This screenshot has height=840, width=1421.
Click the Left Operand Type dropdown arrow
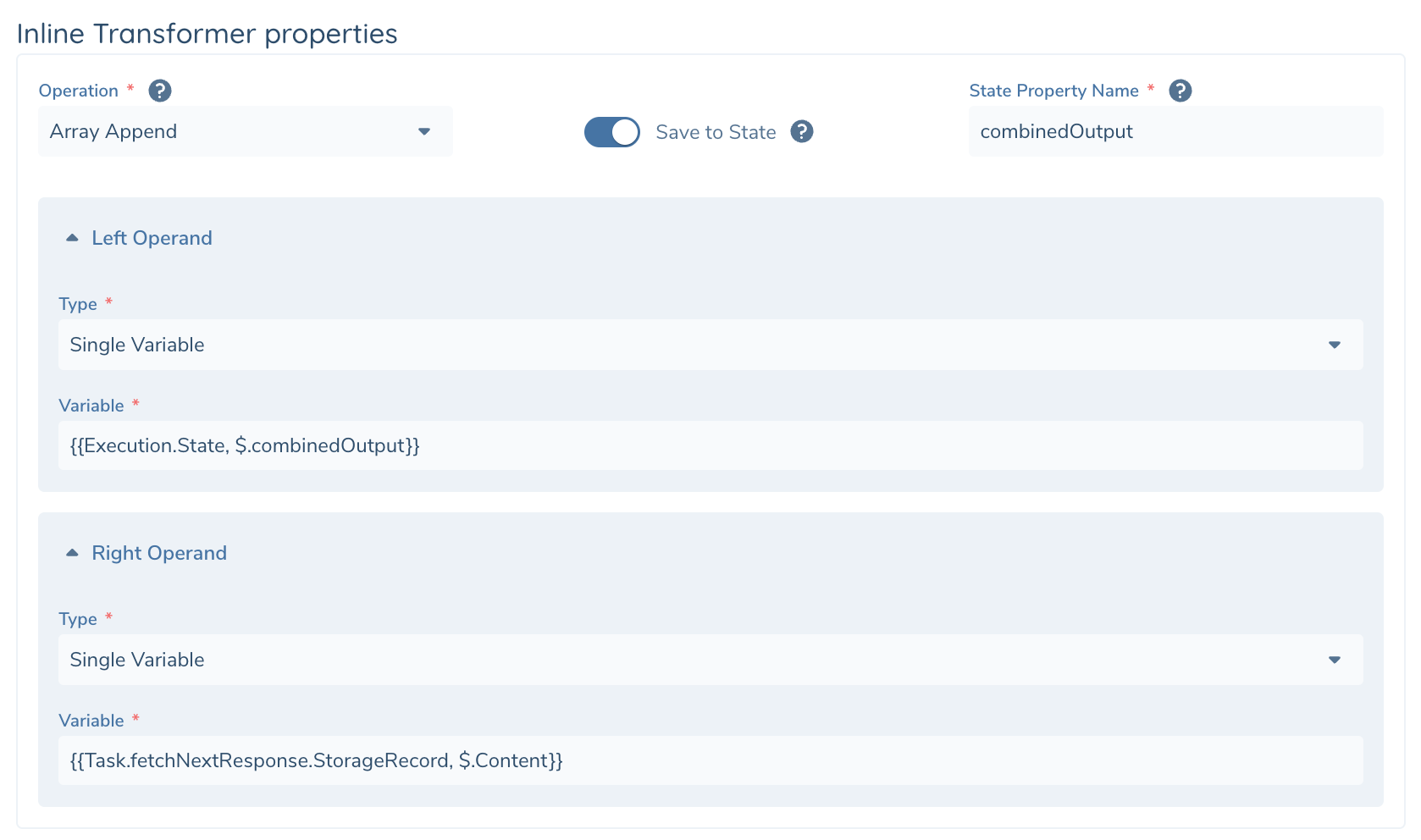[1335, 345]
